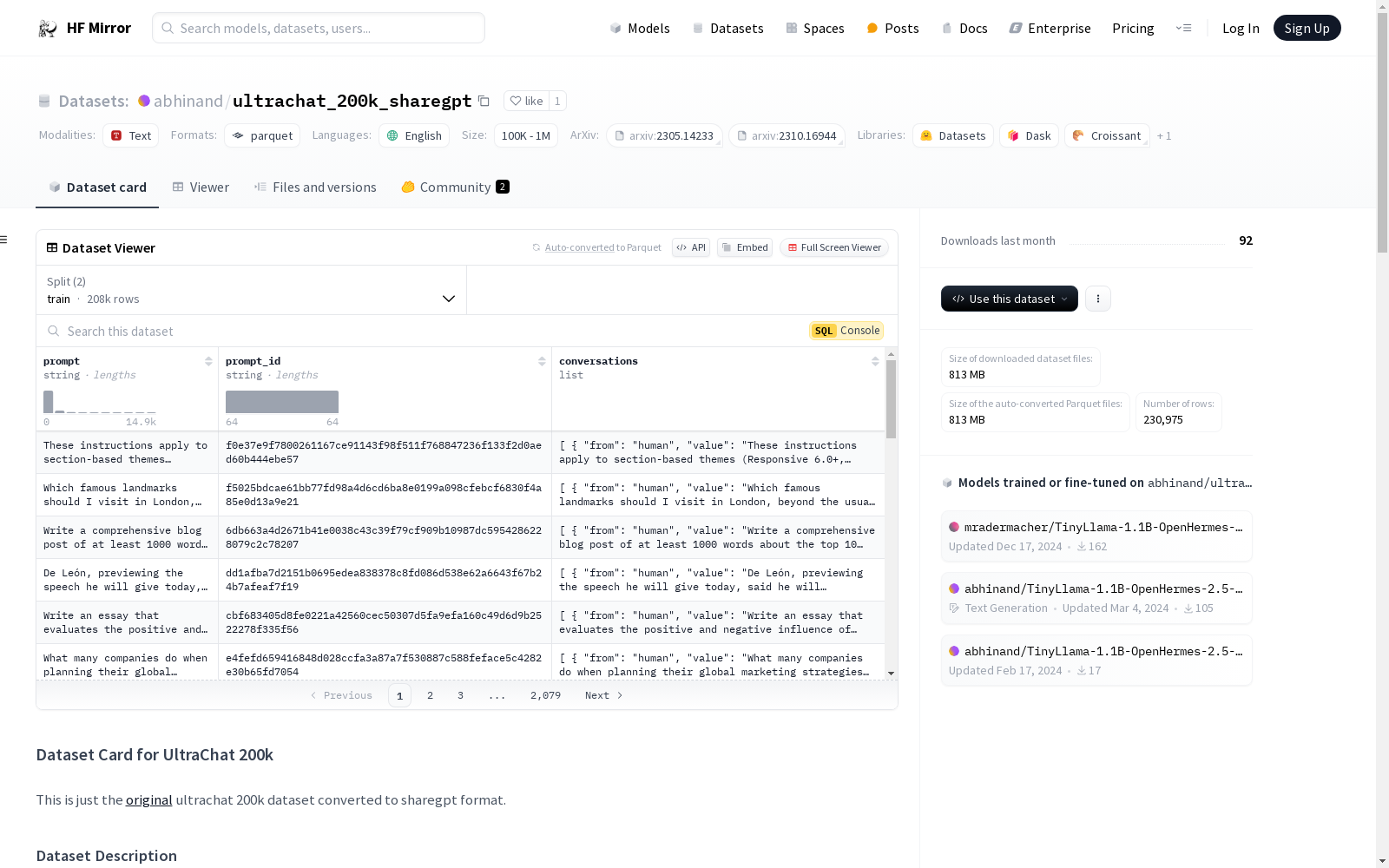Image resolution: width=1389 pixels, height=868 pixels.
Task: Click Next page in pagination
Action: (x=603, y=695)
